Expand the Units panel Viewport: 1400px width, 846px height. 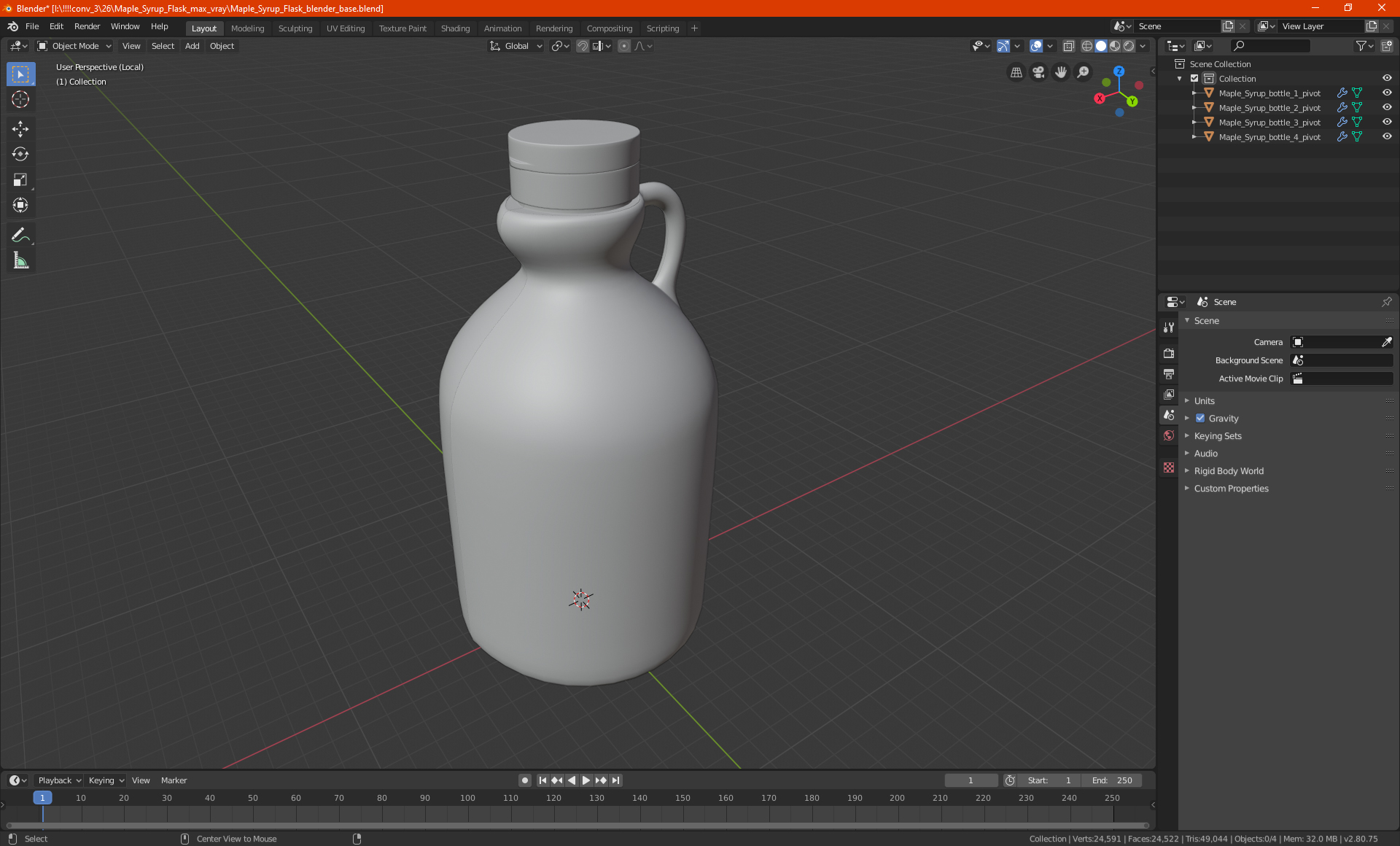1204,400
